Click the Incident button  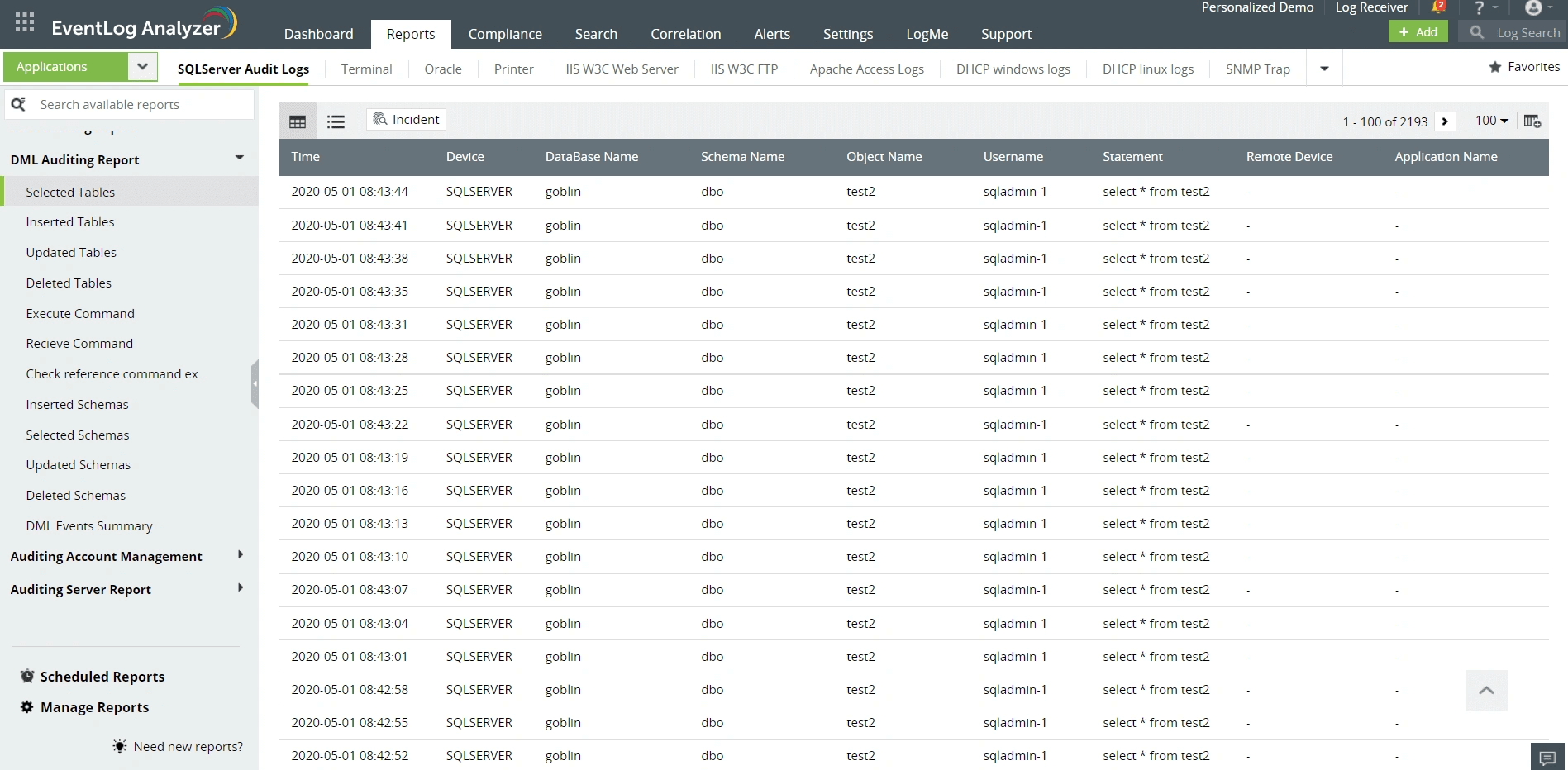pos(407,120)
